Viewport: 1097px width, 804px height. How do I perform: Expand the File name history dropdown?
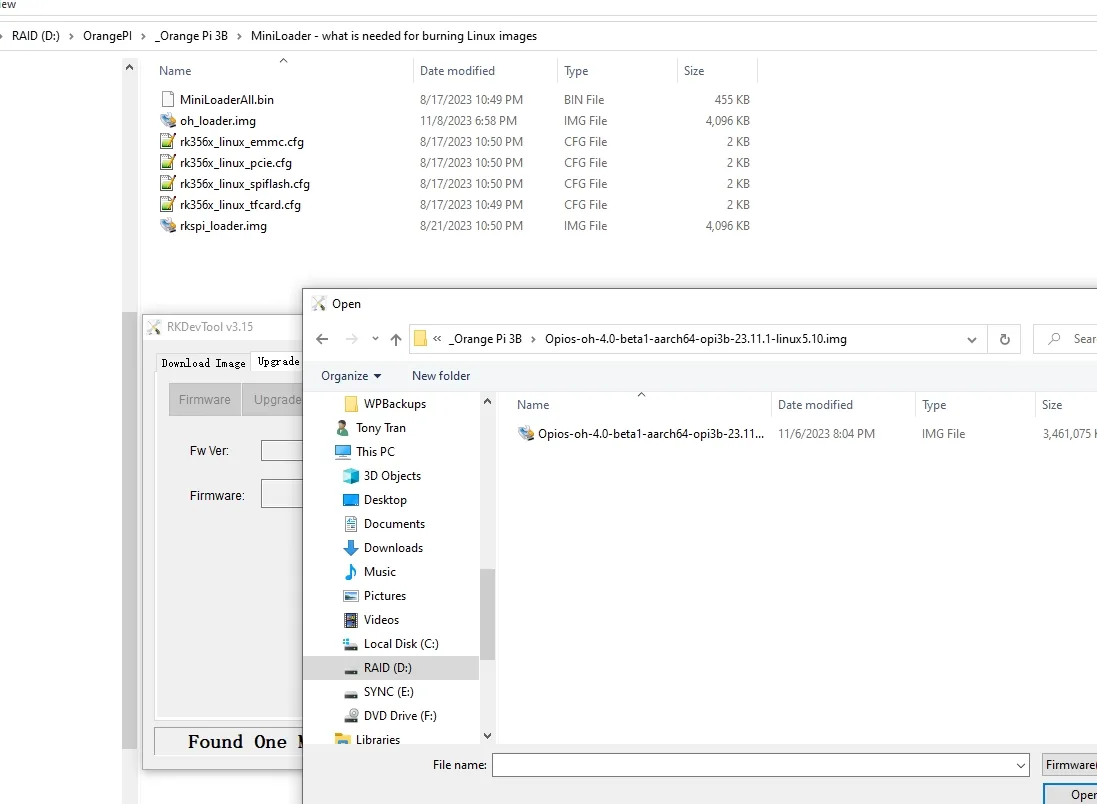tap(1021, 766)
